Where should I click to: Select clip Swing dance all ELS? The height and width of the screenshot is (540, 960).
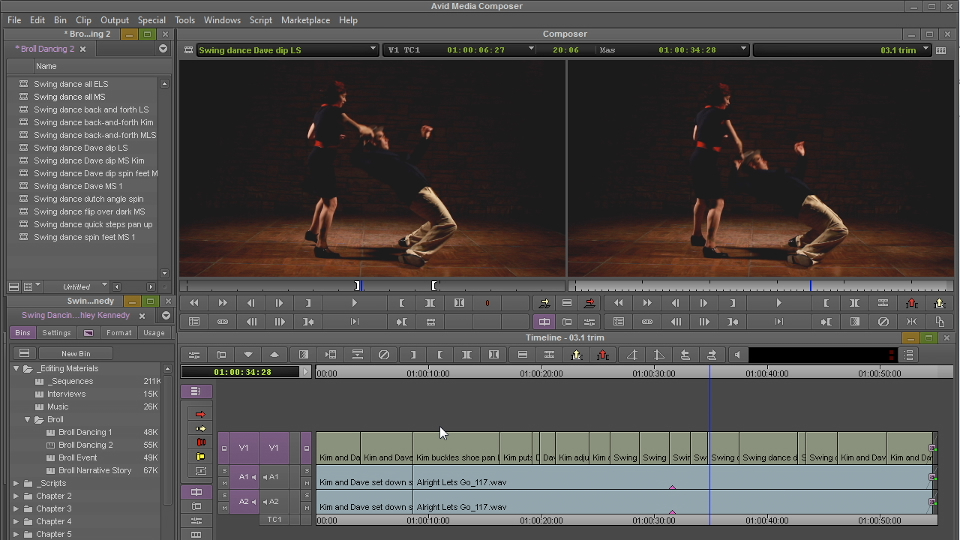pyautogui.click(x=71, y=84)
